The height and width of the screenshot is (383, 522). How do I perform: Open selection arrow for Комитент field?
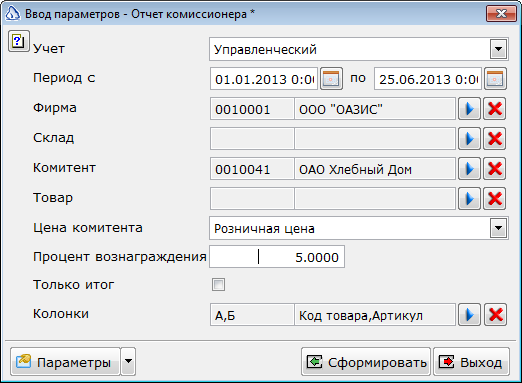point(469,169)
